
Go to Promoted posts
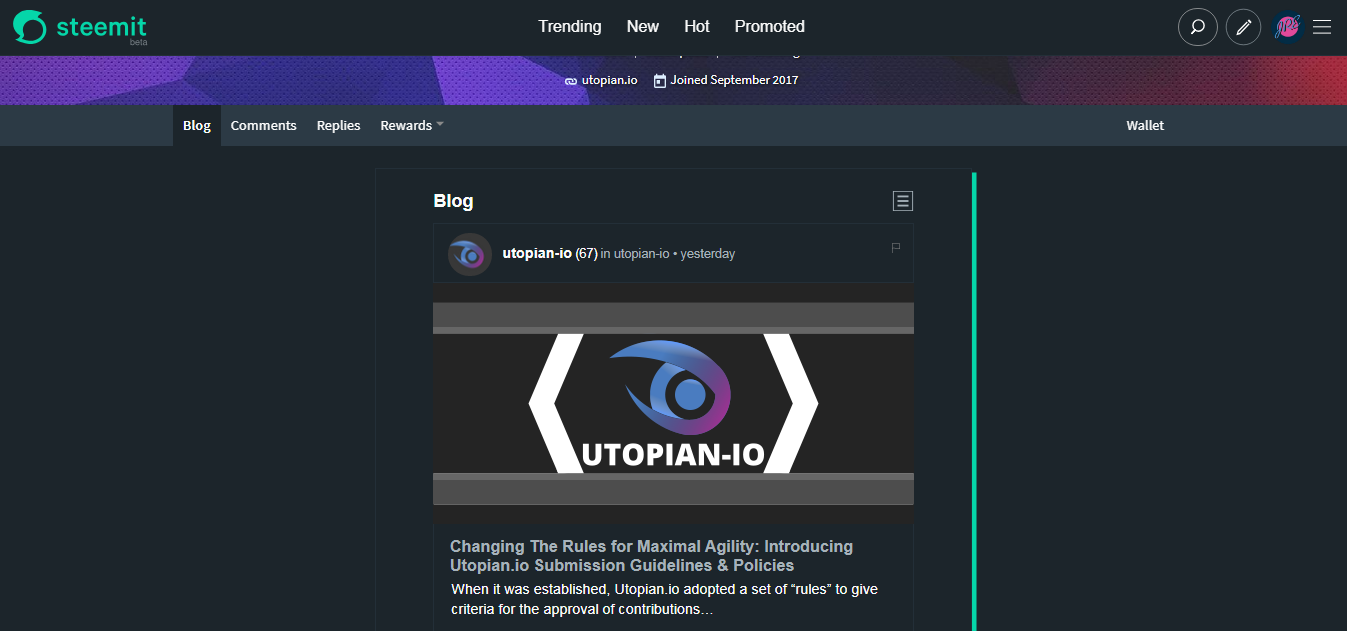coord(770,26)
